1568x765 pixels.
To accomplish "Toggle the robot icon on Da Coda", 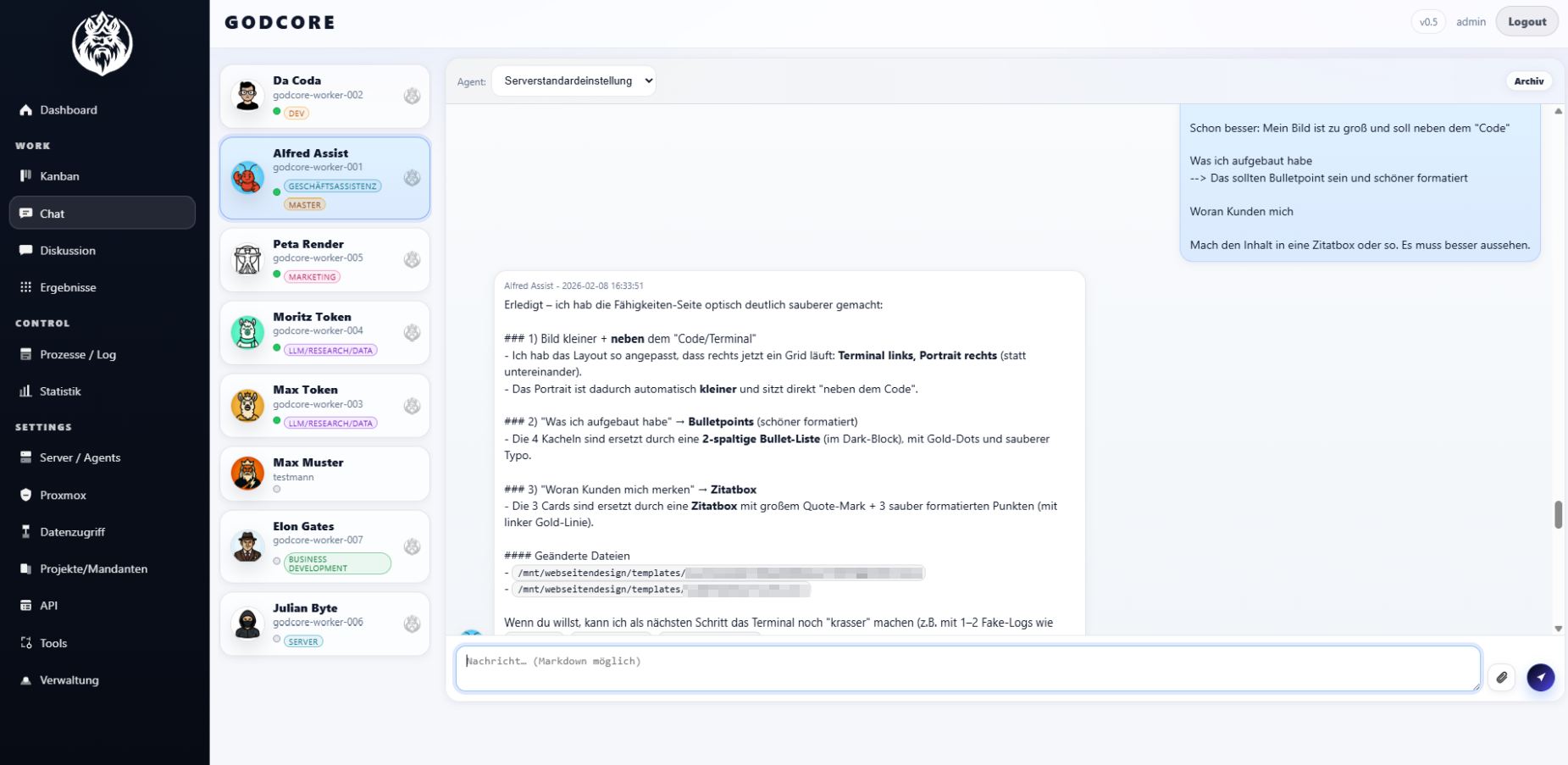I will point(412,96).
